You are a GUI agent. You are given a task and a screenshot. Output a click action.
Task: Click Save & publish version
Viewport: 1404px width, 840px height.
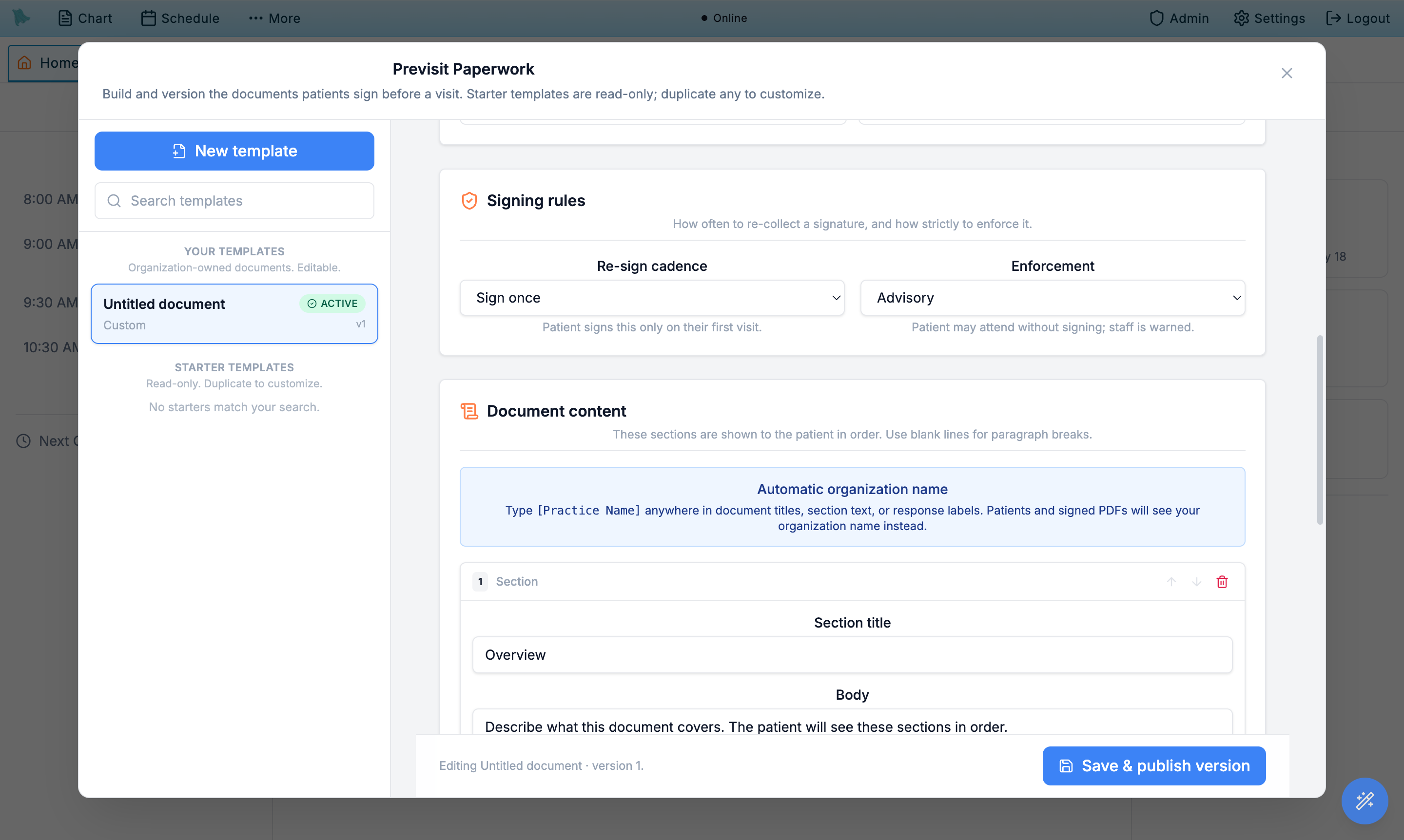coord(1154,766)
